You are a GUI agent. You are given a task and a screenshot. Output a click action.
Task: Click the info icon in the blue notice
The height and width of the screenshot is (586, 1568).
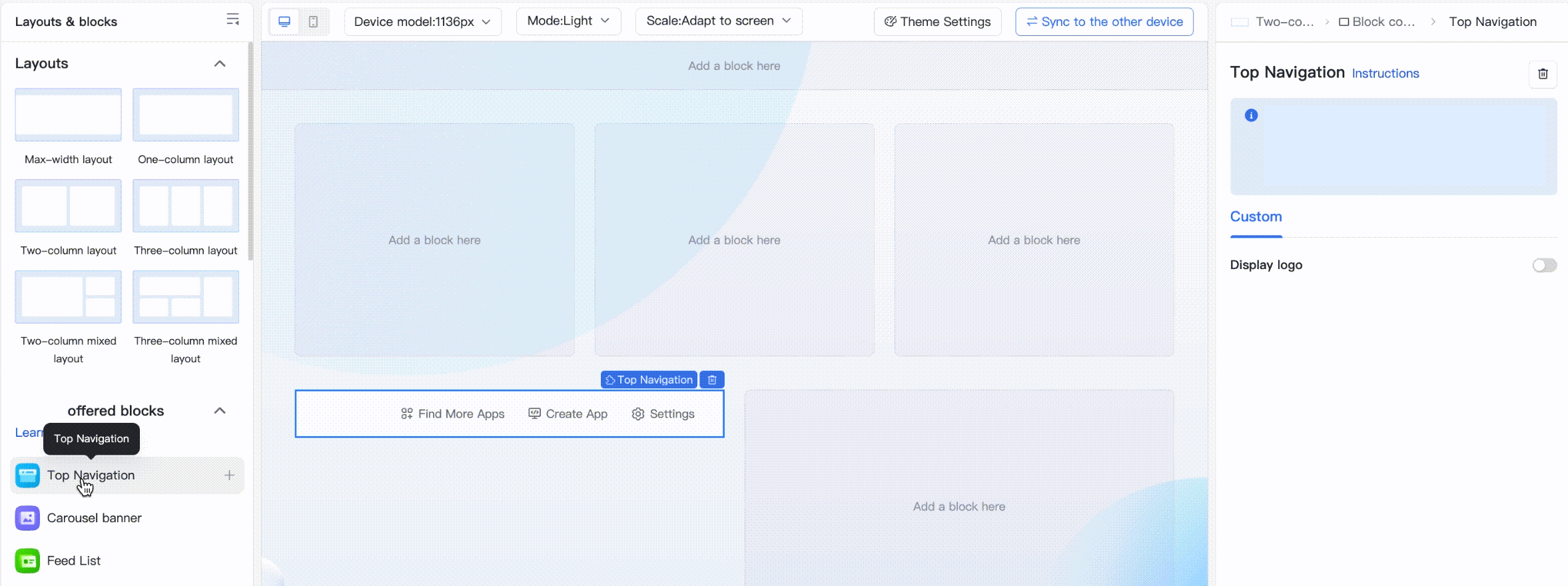pos(1252,115)
